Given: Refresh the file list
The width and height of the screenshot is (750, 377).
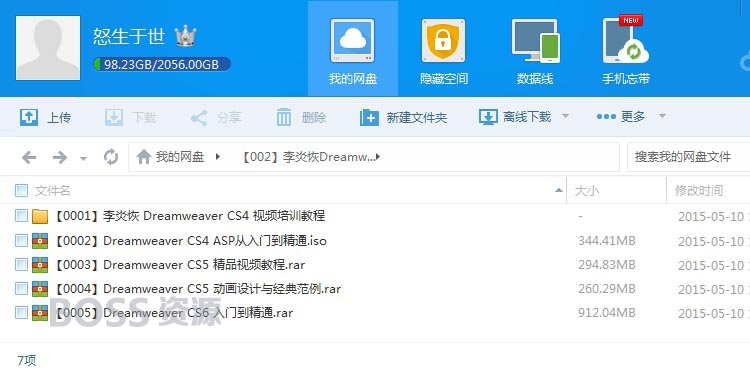Looking at the screenshot, I should [x=111, y=156].
